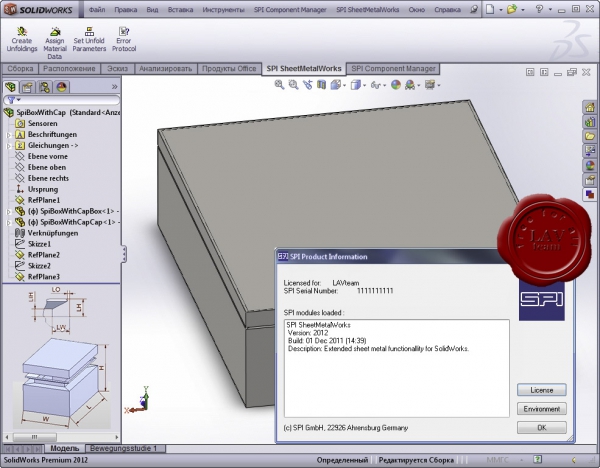Click the Create Unfoldings tool
The height and width of the screenshot is (468, 600).
click(x=22, y=39)
